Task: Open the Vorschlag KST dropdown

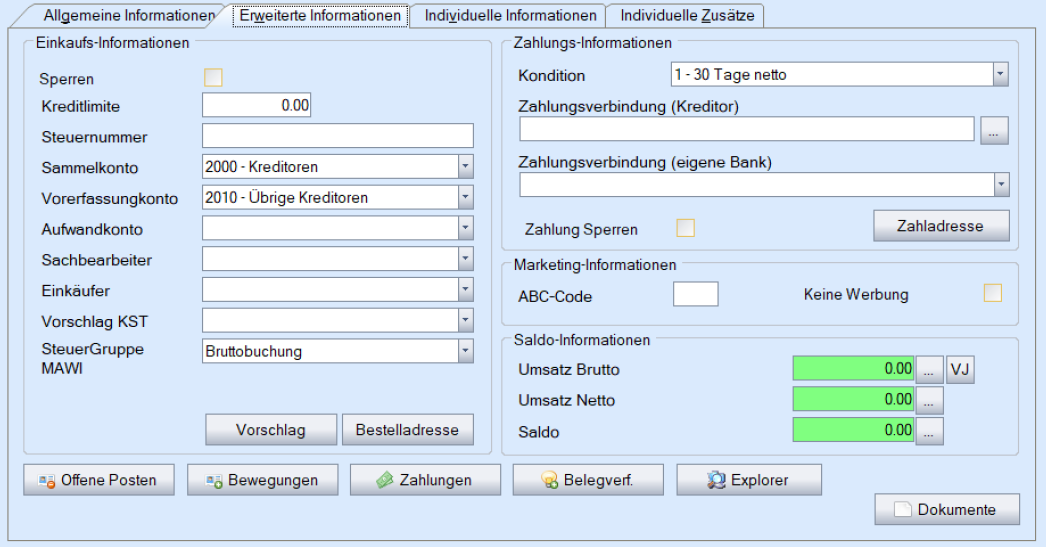Action: pos(466,320)
